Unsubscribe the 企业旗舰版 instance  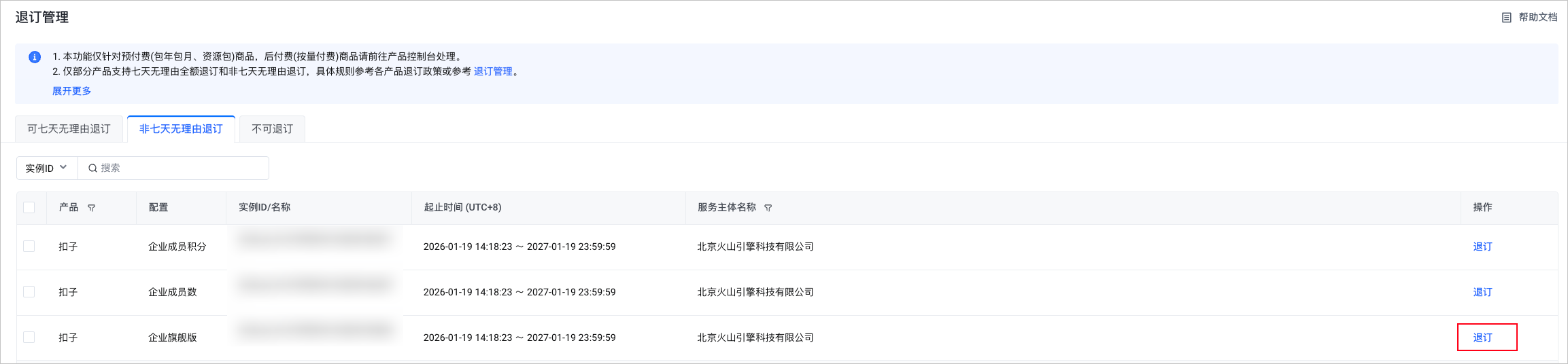tap(1482, 338)
